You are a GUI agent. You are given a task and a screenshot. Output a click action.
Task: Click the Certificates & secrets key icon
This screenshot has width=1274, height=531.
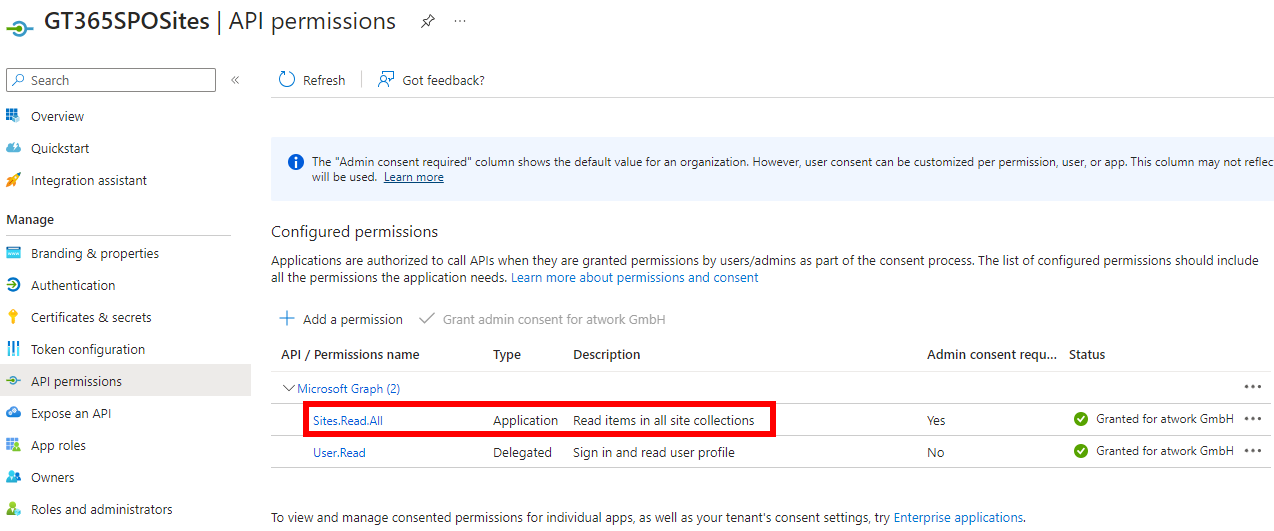(x=13, y=317)
